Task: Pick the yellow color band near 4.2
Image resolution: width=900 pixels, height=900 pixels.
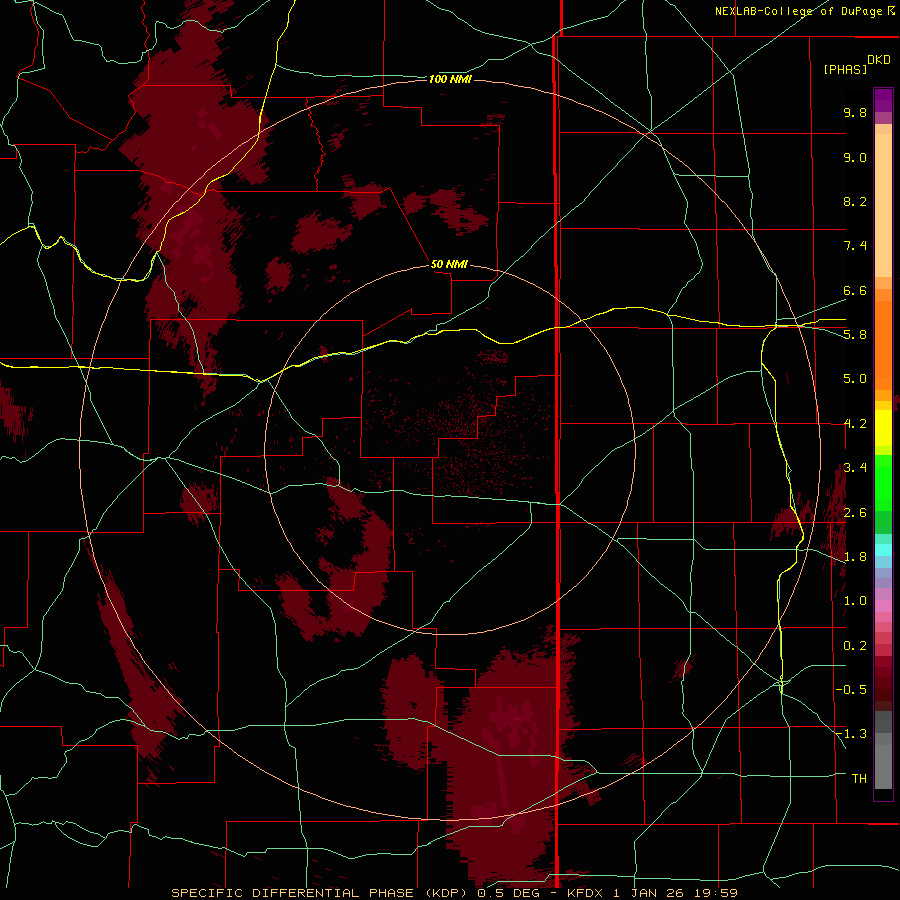Action: pos(883,428)
